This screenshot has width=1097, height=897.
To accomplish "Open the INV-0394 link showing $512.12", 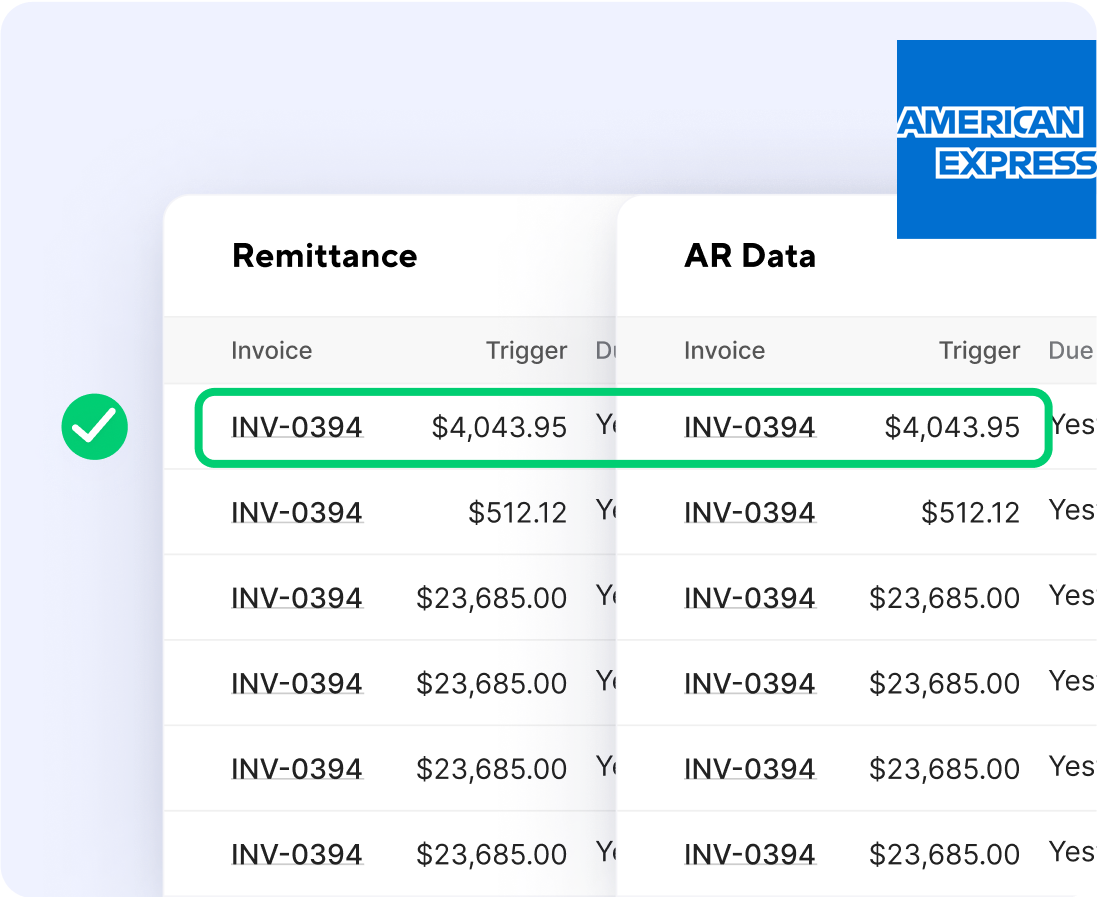I will 297,512.
